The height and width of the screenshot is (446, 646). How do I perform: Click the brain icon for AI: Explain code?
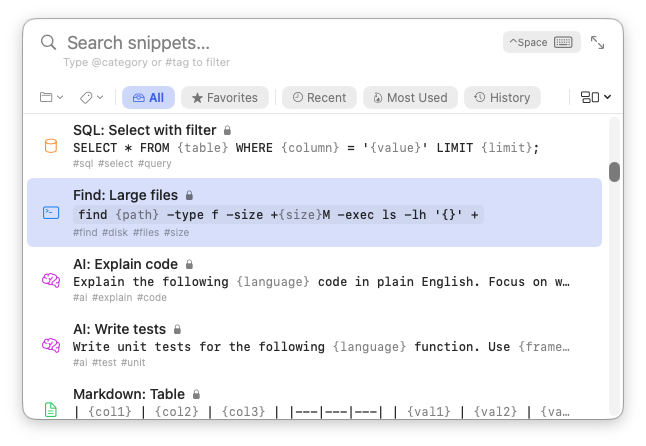click(x=51, y=280)
